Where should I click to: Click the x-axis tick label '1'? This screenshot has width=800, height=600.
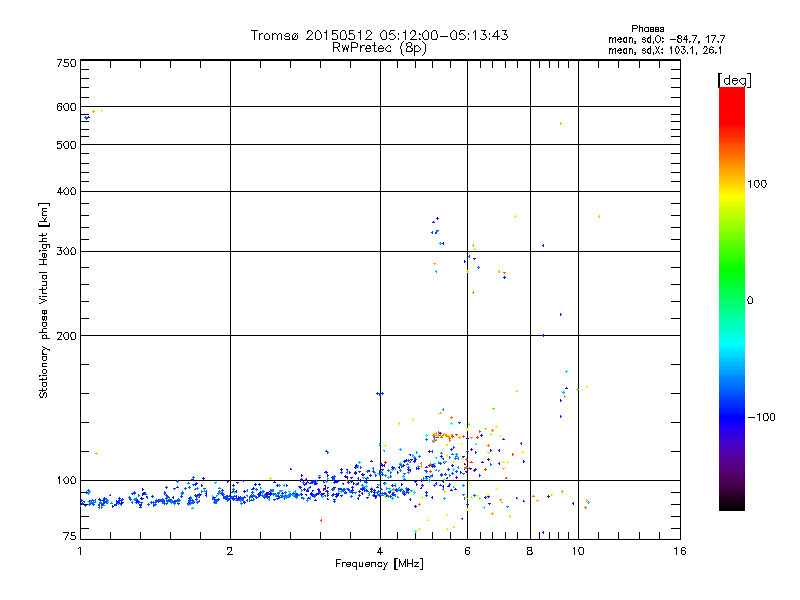tap(80, 551)
